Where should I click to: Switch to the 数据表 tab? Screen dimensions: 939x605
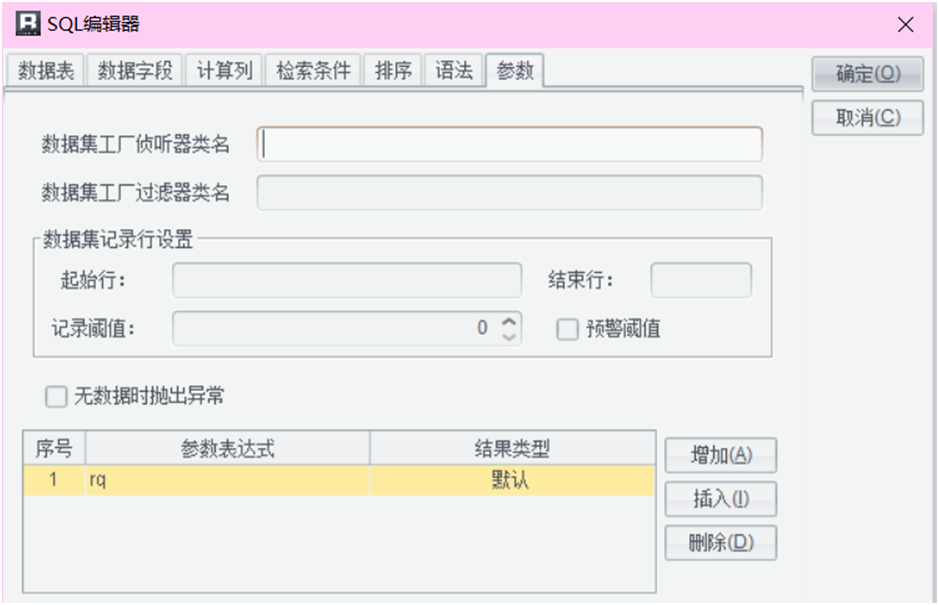point(46,72)
